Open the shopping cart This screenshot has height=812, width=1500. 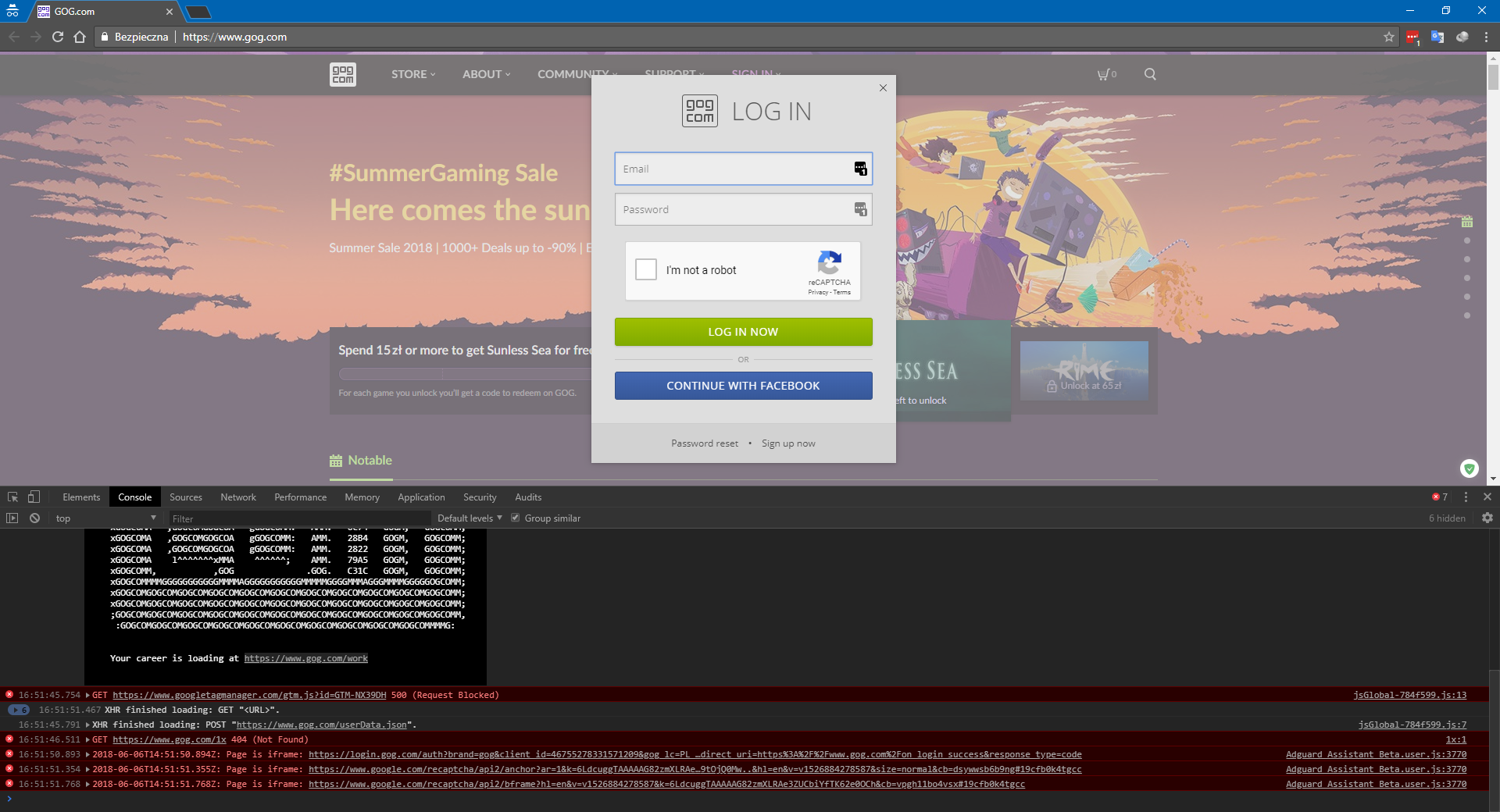1105,74
